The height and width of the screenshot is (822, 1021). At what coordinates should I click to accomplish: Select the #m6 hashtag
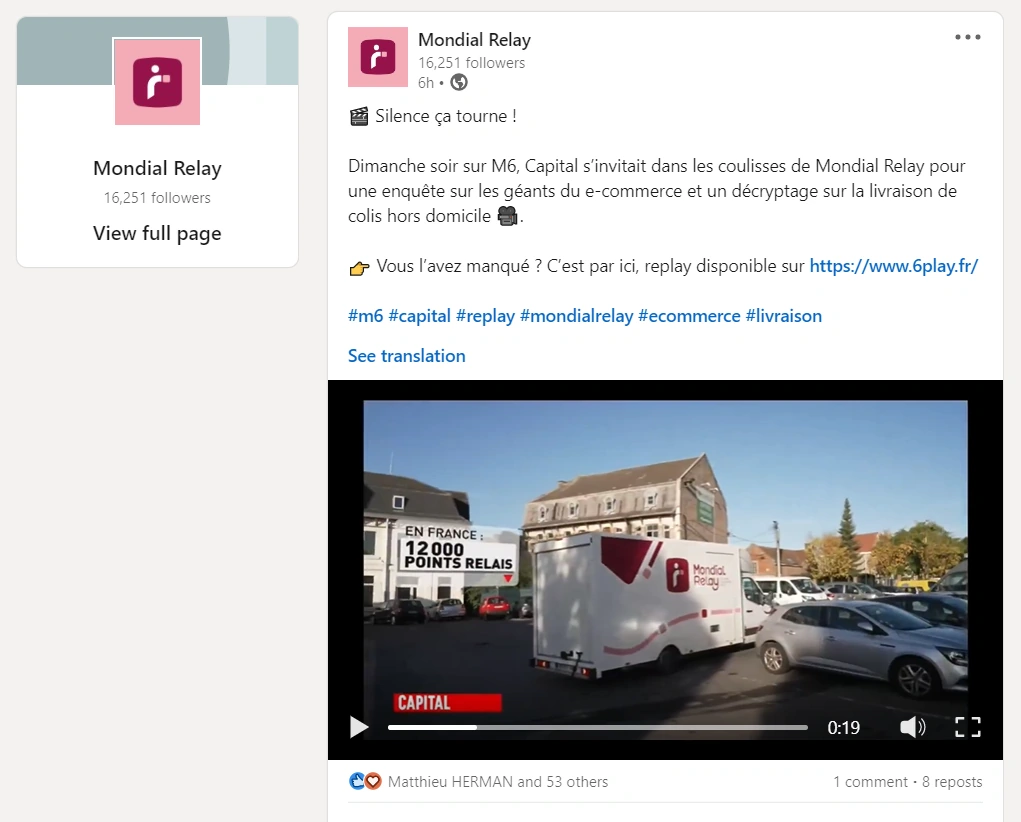tap(365, 316)
